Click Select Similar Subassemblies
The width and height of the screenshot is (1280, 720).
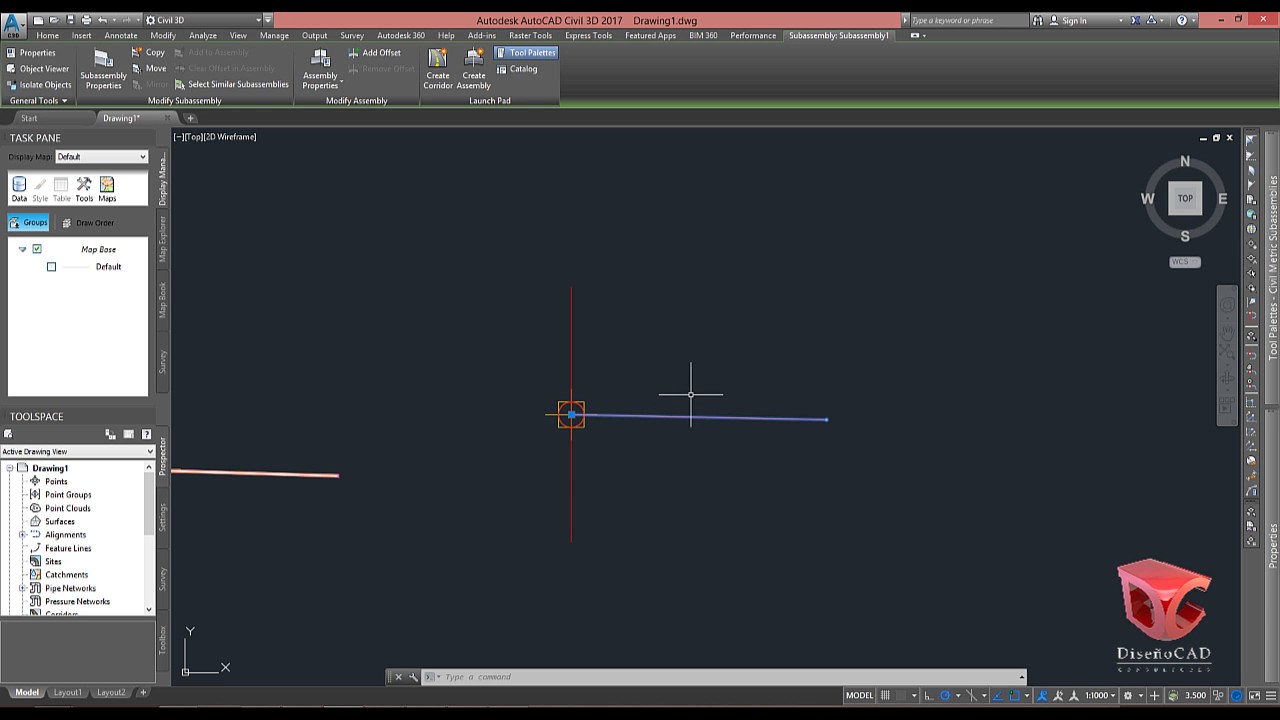(x=231, y=85)
